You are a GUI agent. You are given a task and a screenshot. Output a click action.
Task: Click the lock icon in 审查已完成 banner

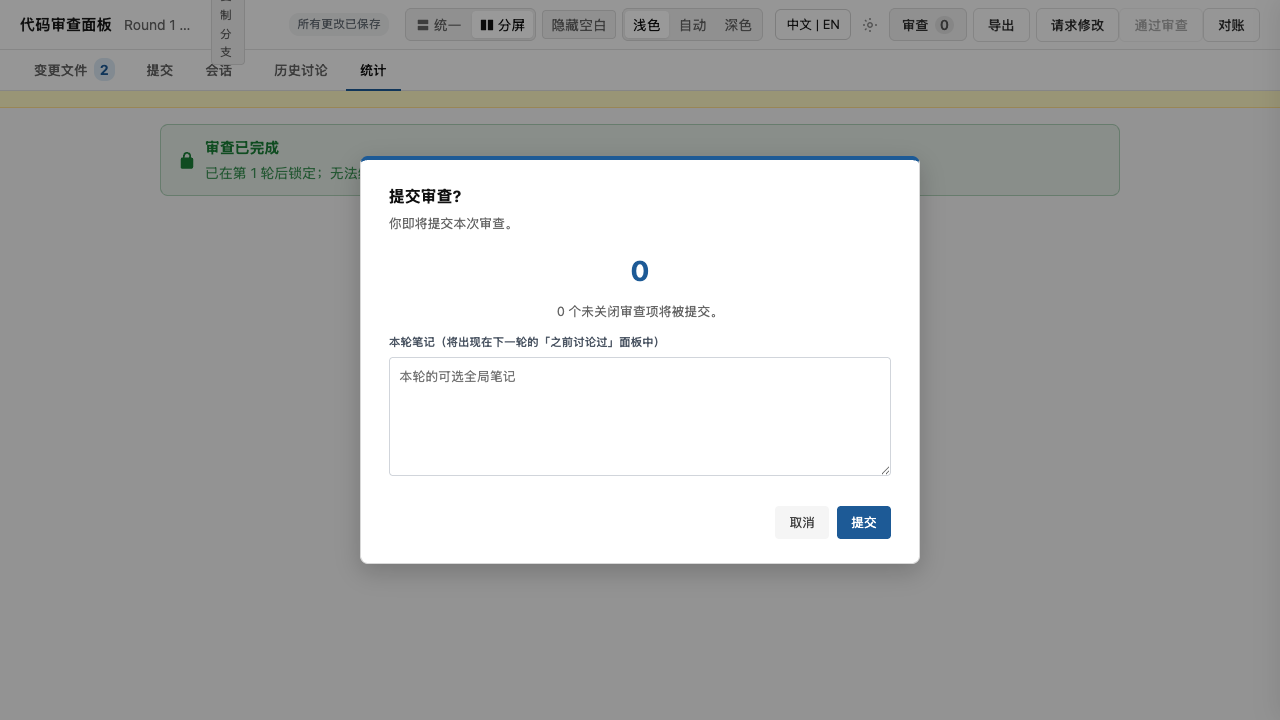[187, 160]
